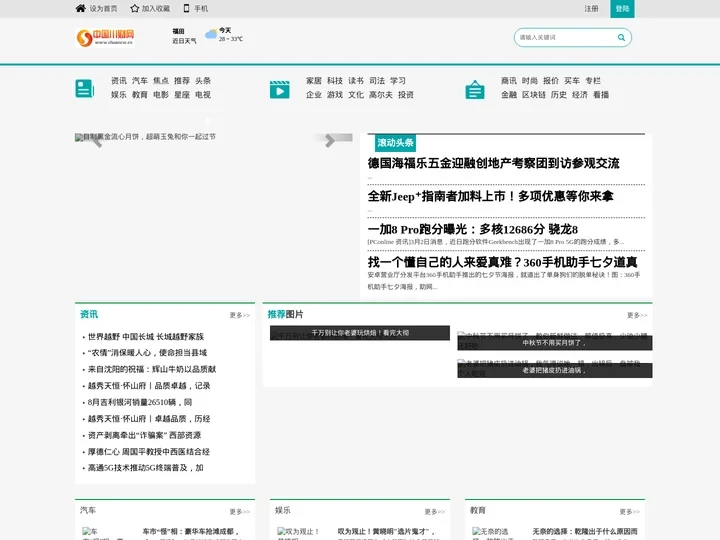Open the 商讯 nav menu item
720x540 pixels.
(509, 81)
